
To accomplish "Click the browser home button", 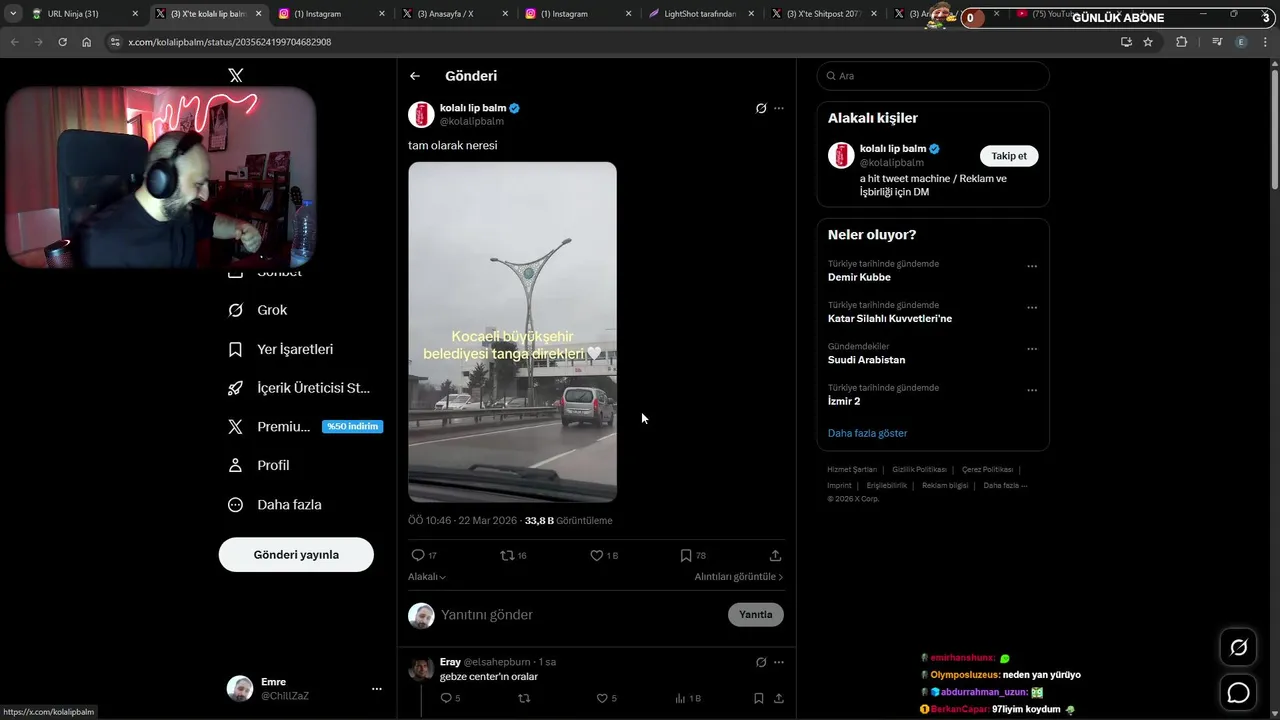I will (86, 42).
